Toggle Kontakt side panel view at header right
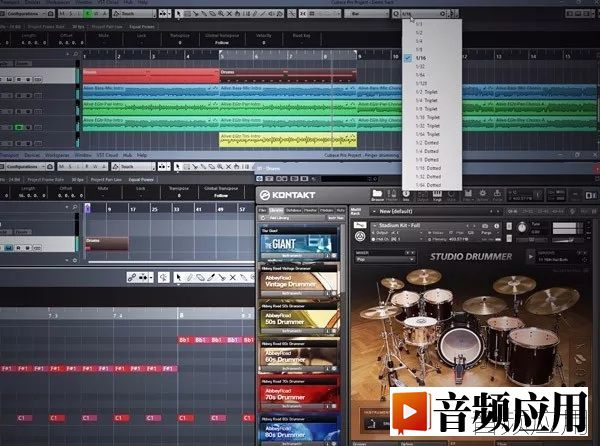The width and height of the screenshot is (600, 446). 589,195
